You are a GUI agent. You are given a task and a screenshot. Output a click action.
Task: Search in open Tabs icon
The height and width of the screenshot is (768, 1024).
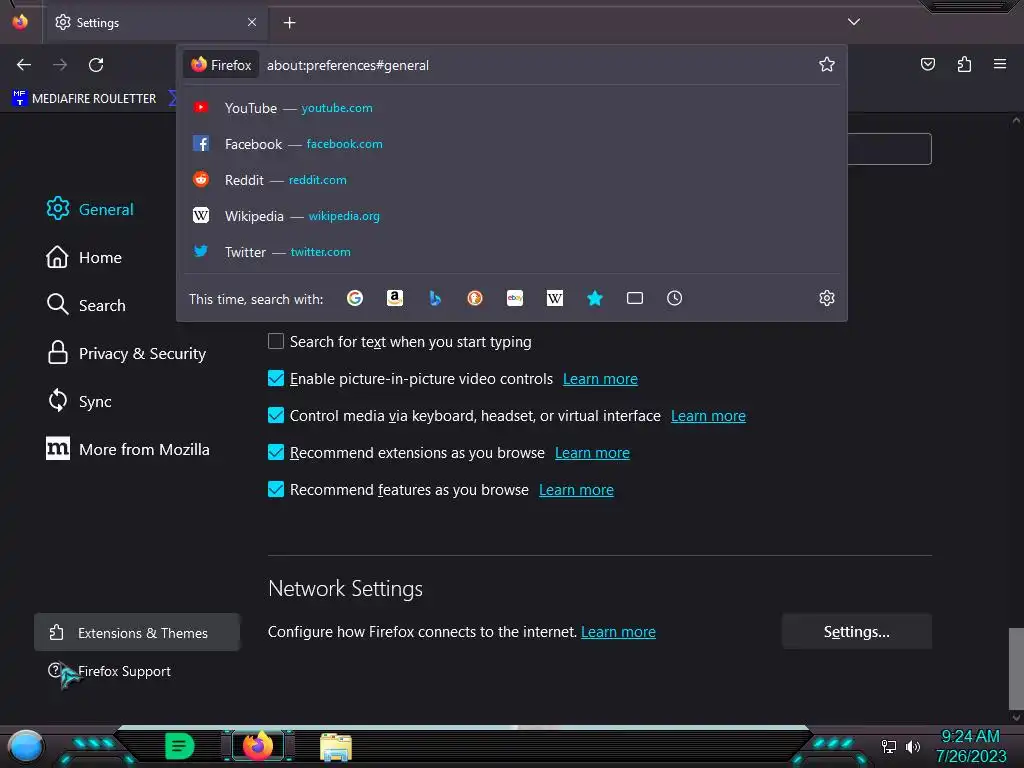point(635,298)
